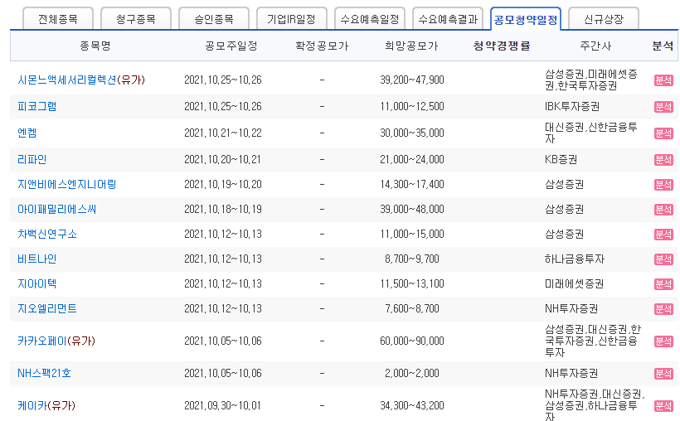This screenshot has width=680, height=421.
Task: Click date 2021.10.18~10.19
Action: (223, 209)
